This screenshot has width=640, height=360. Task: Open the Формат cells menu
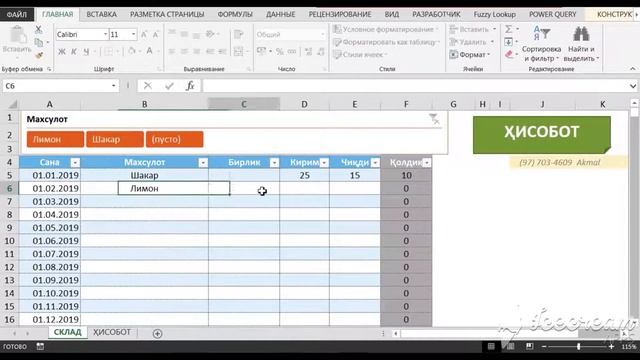pyautogui.click(x=469, y=55)
